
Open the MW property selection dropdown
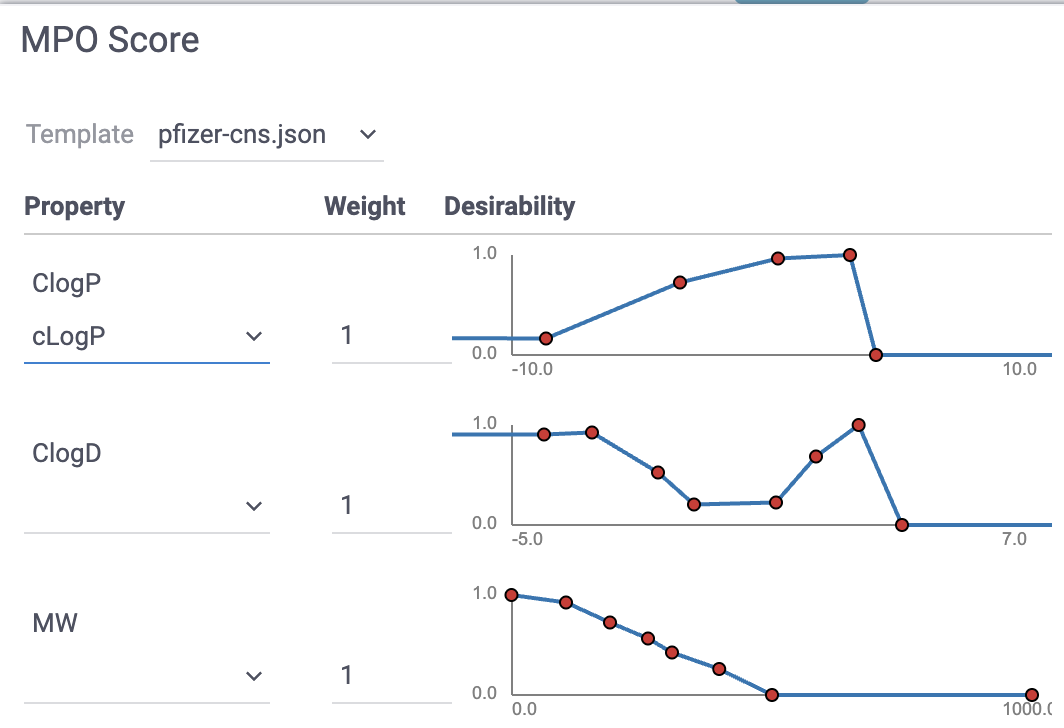tap(146, 676)
